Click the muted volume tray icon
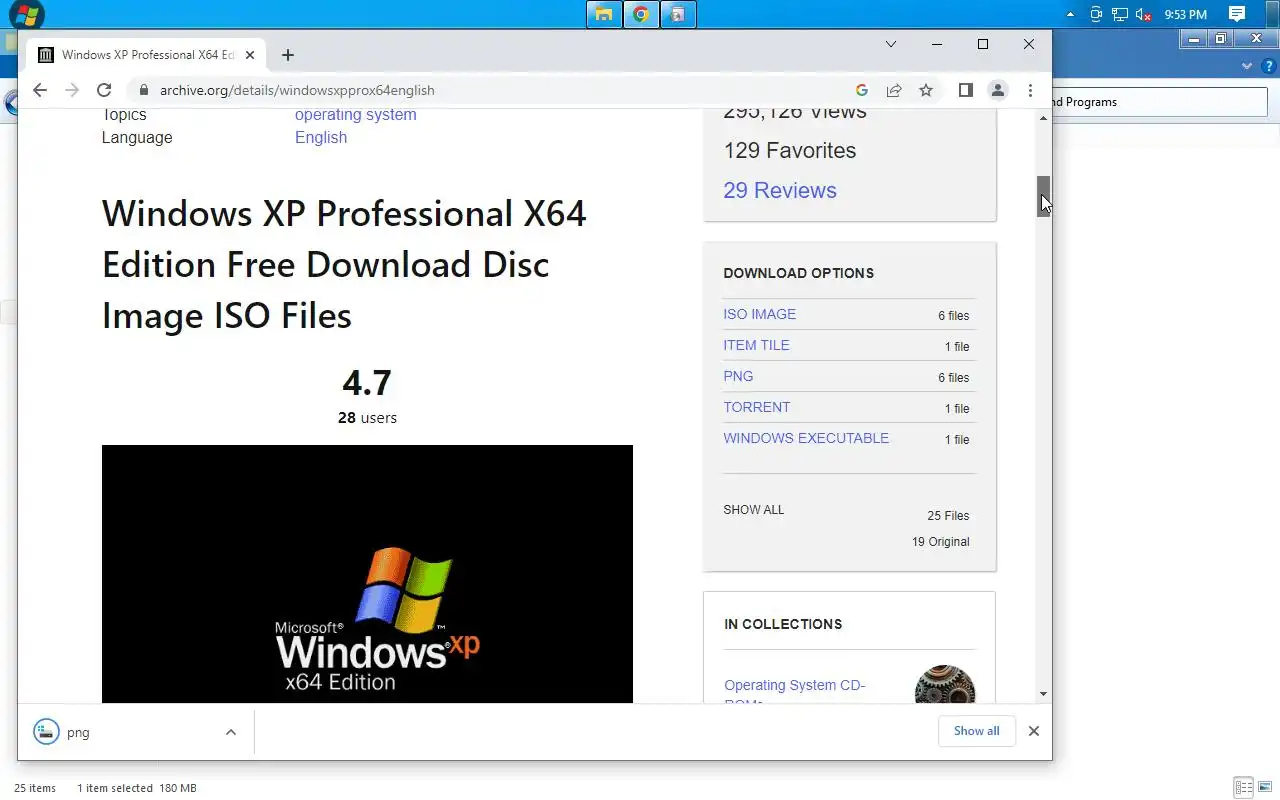 click(1144, 15)
